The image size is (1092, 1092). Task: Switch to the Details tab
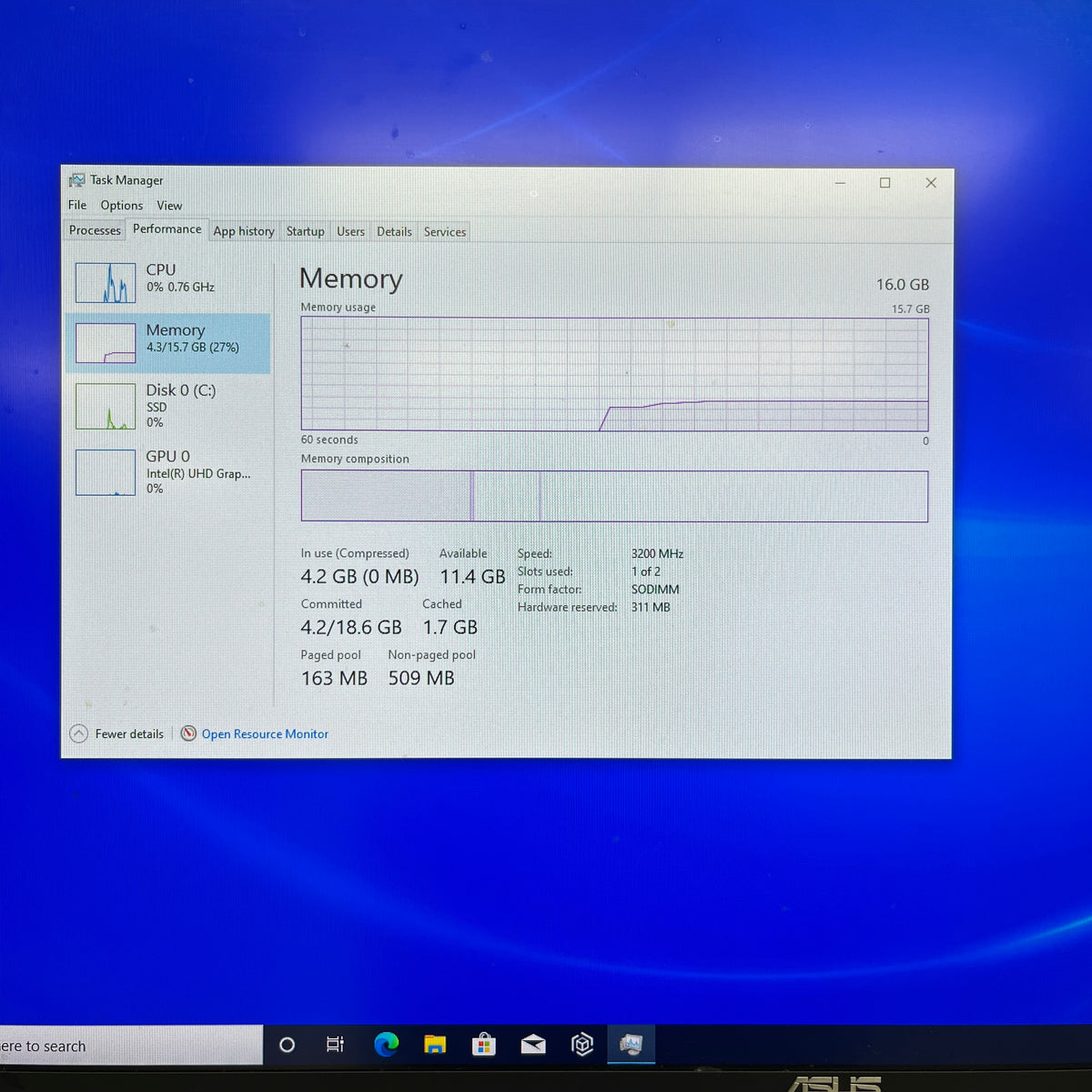[x=394, y=231]
